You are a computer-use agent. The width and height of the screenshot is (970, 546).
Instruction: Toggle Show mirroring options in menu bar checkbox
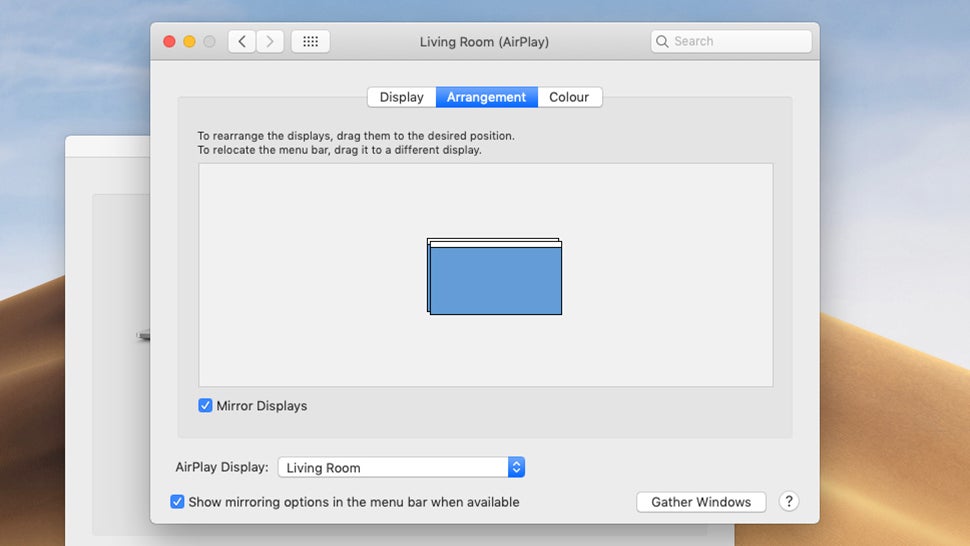click(177, 501)
